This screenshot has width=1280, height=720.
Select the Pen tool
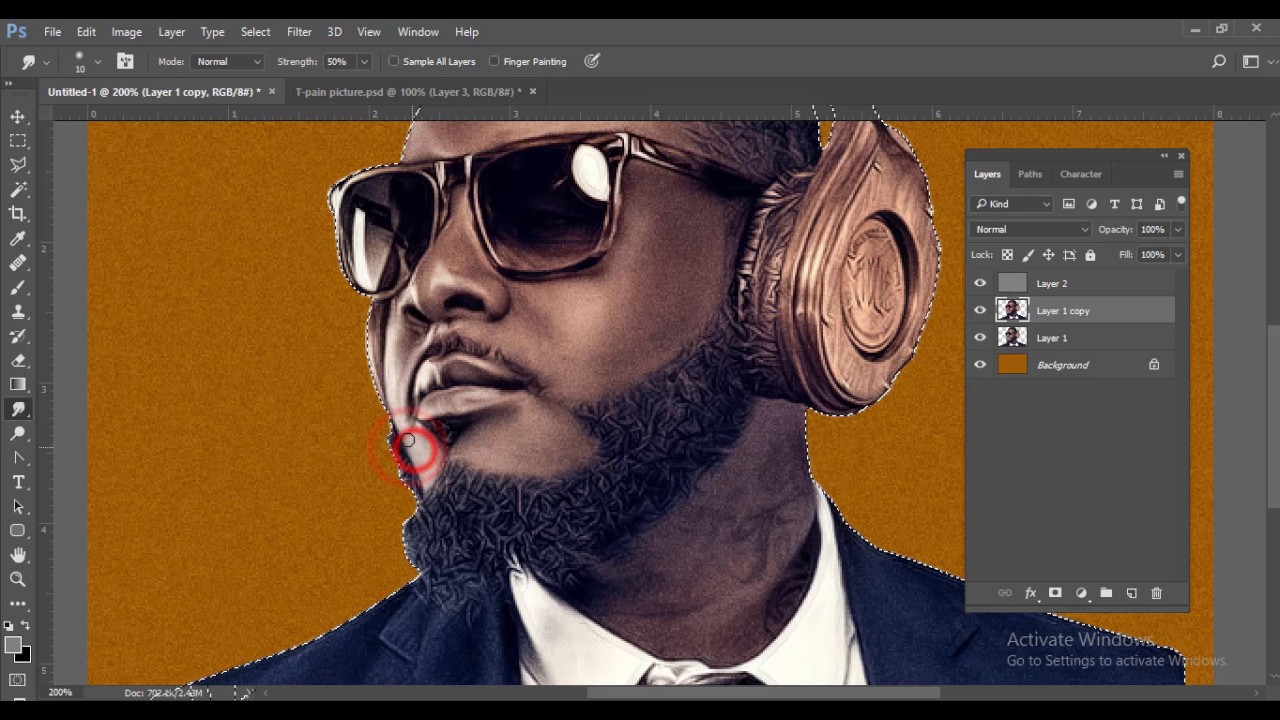tap(18, 458)
